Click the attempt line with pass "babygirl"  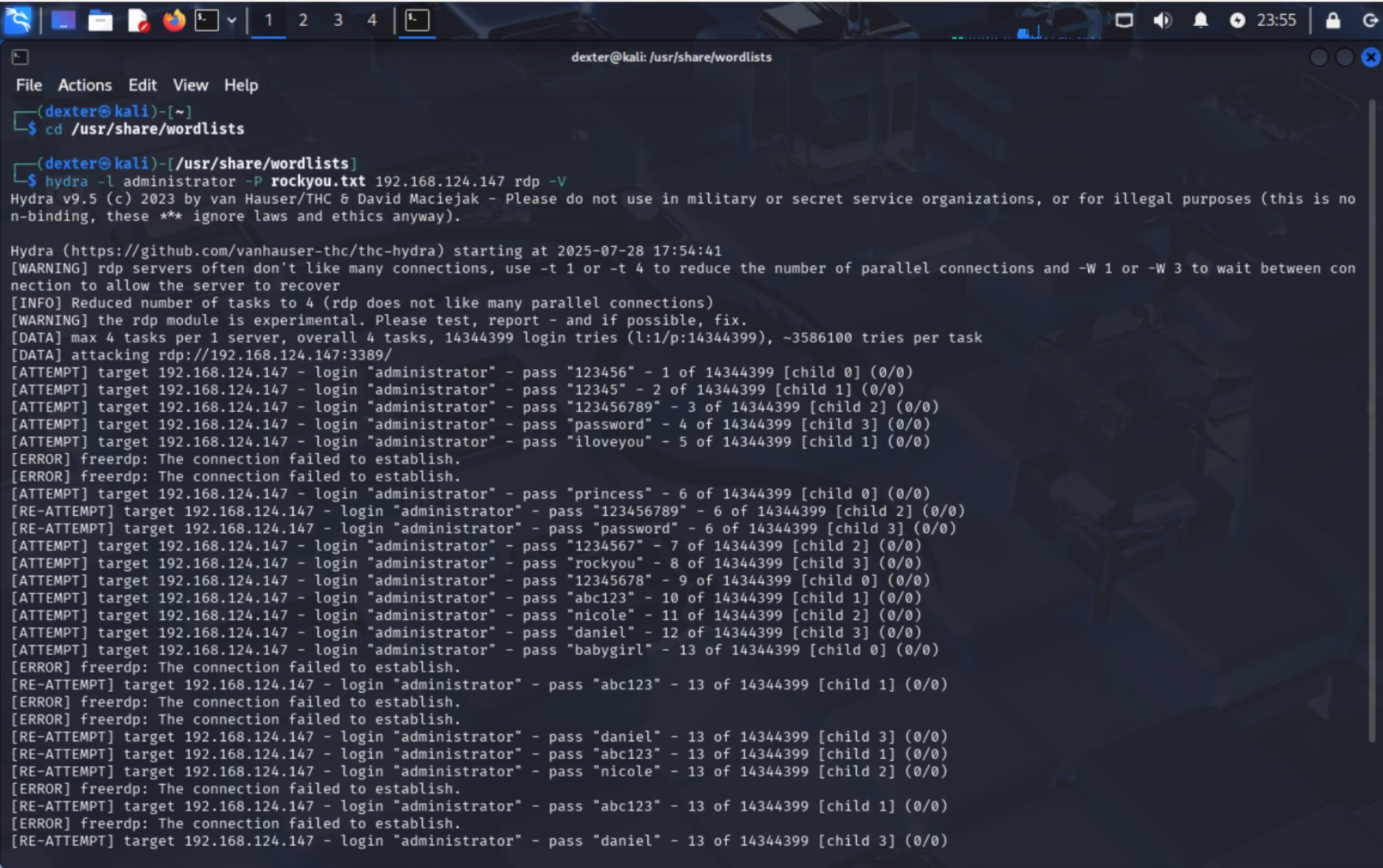[475, 651]
